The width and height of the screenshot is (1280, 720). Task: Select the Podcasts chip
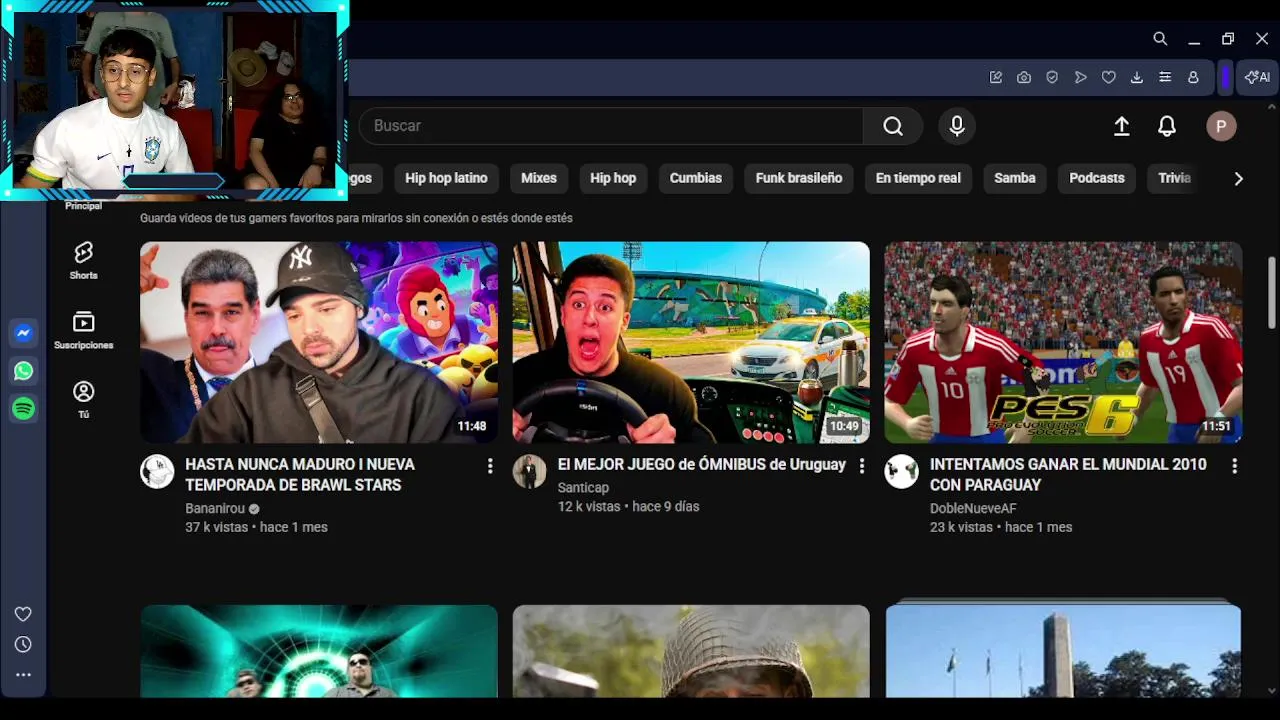1097,178
